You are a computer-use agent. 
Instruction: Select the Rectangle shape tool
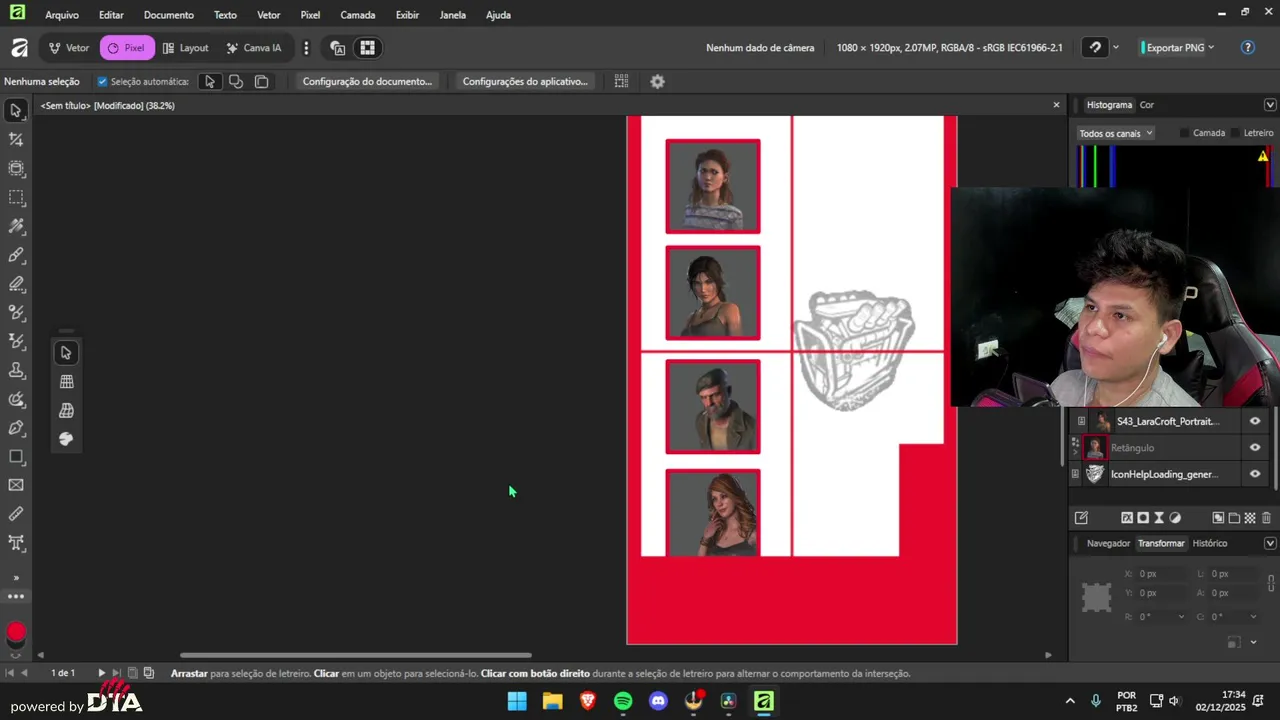click(x=16, y=457)
